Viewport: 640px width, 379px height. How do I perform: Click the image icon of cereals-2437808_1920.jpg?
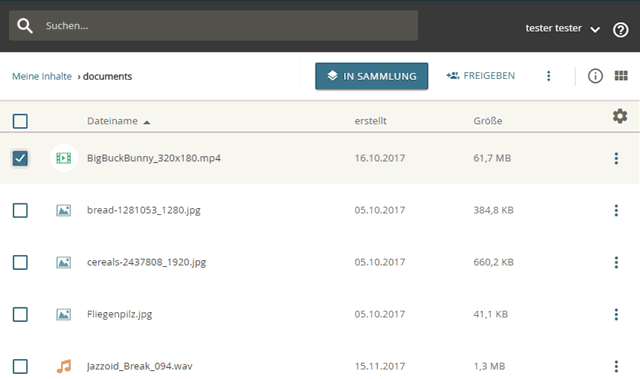pyautogui.click(x=64, y=262)
